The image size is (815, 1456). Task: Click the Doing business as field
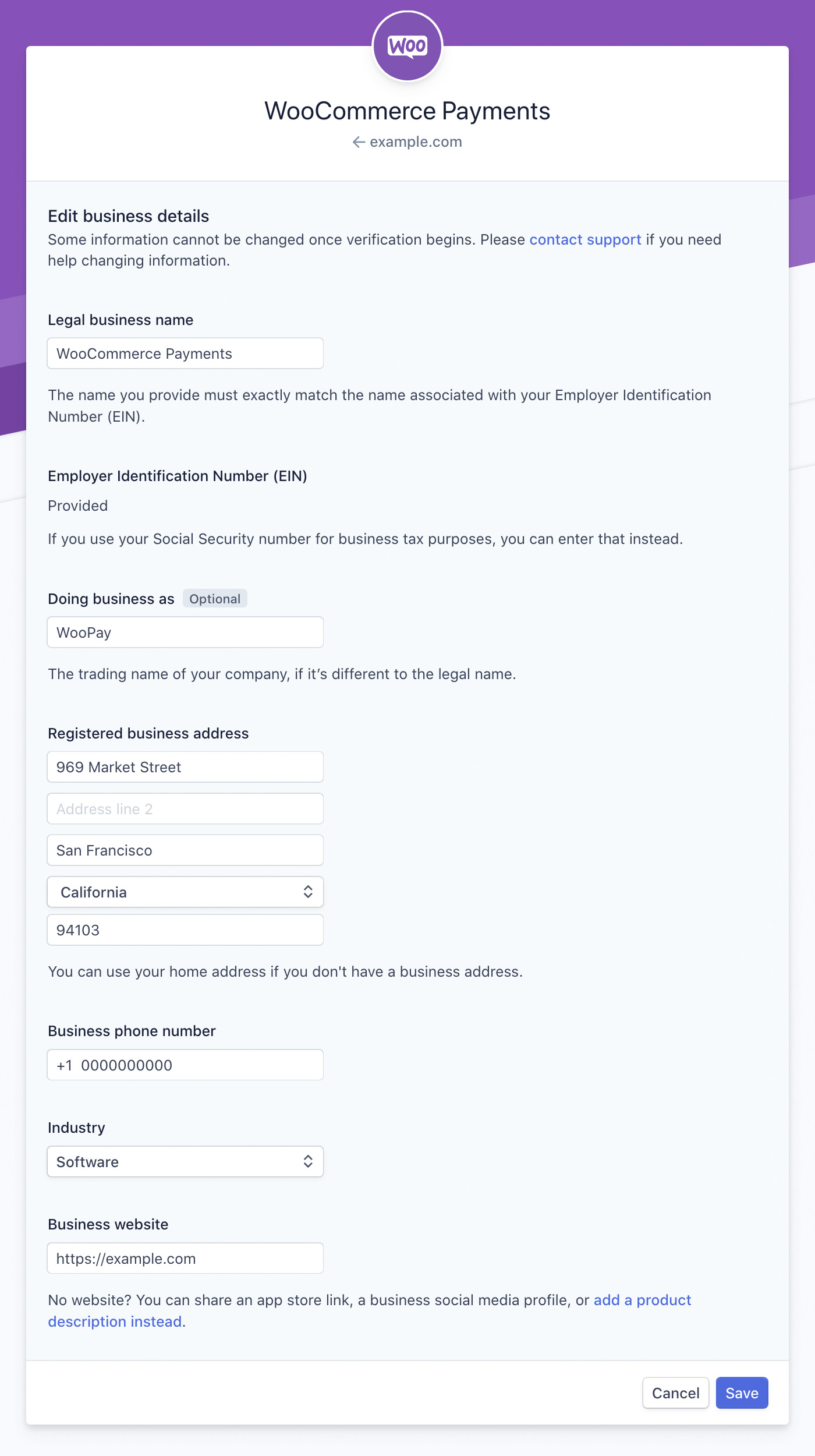pos(185,632)
